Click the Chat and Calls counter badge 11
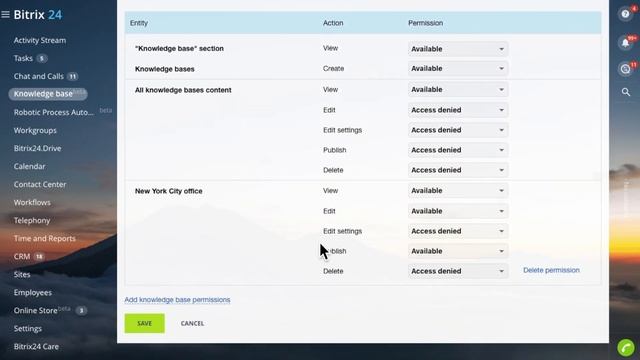The height and width of the screenshot is (360, 640). click(x=73, y=76)
